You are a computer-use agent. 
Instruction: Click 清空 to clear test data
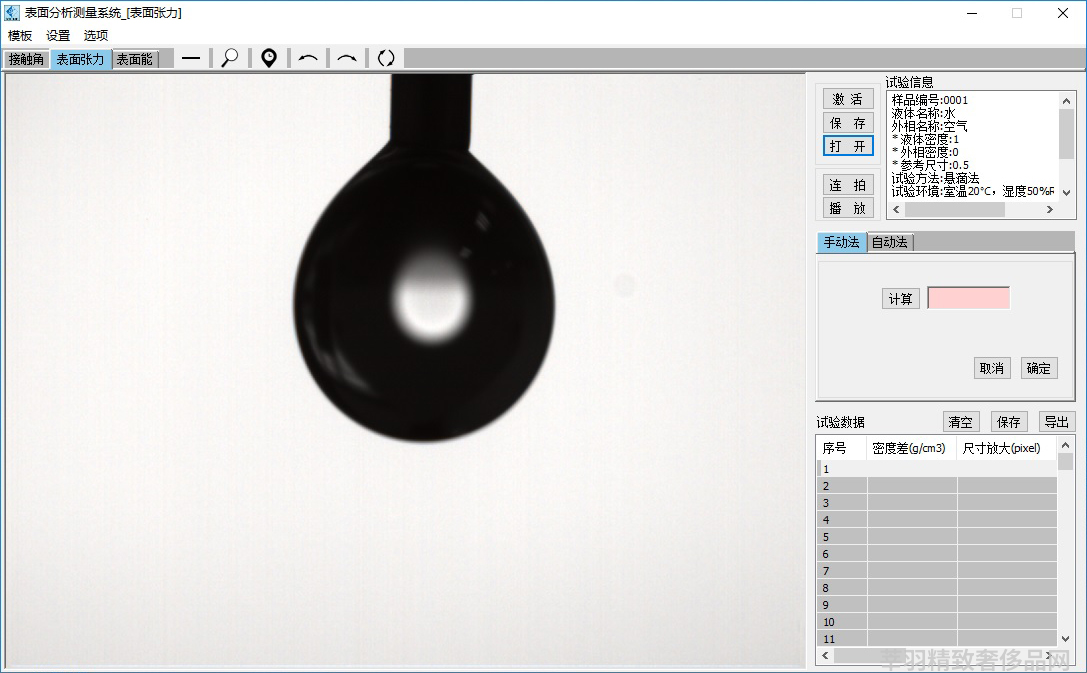pyautogui.click(x=961, y=421)
